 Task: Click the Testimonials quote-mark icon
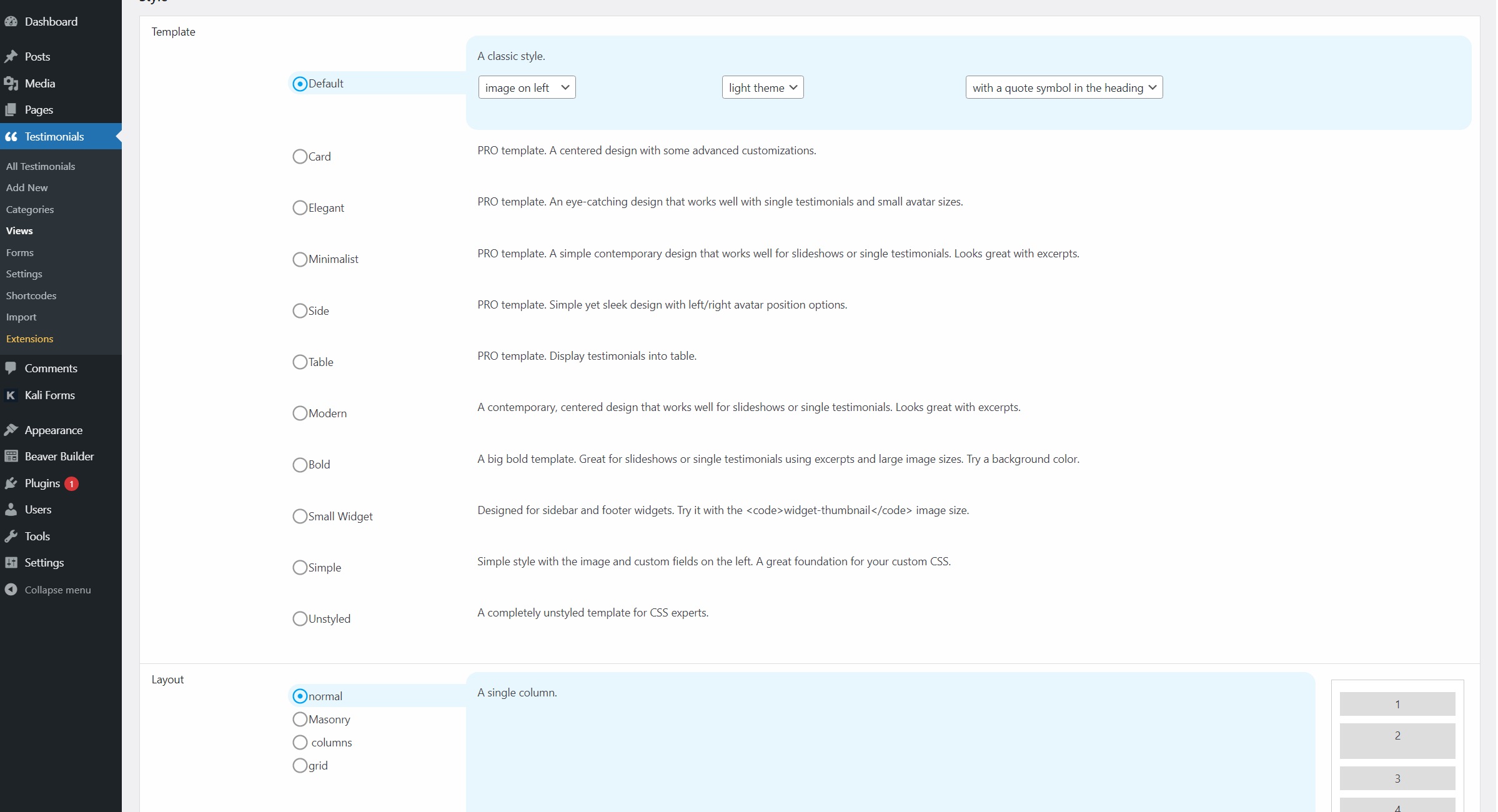(x=11, y=137)
